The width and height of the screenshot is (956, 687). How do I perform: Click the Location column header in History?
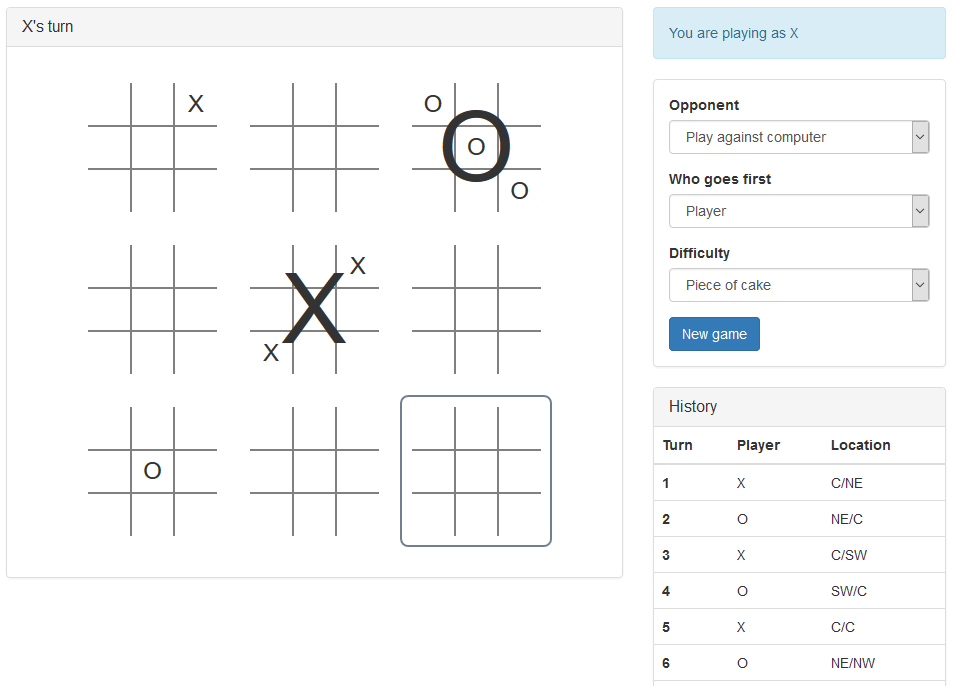[x=860, y=445]
